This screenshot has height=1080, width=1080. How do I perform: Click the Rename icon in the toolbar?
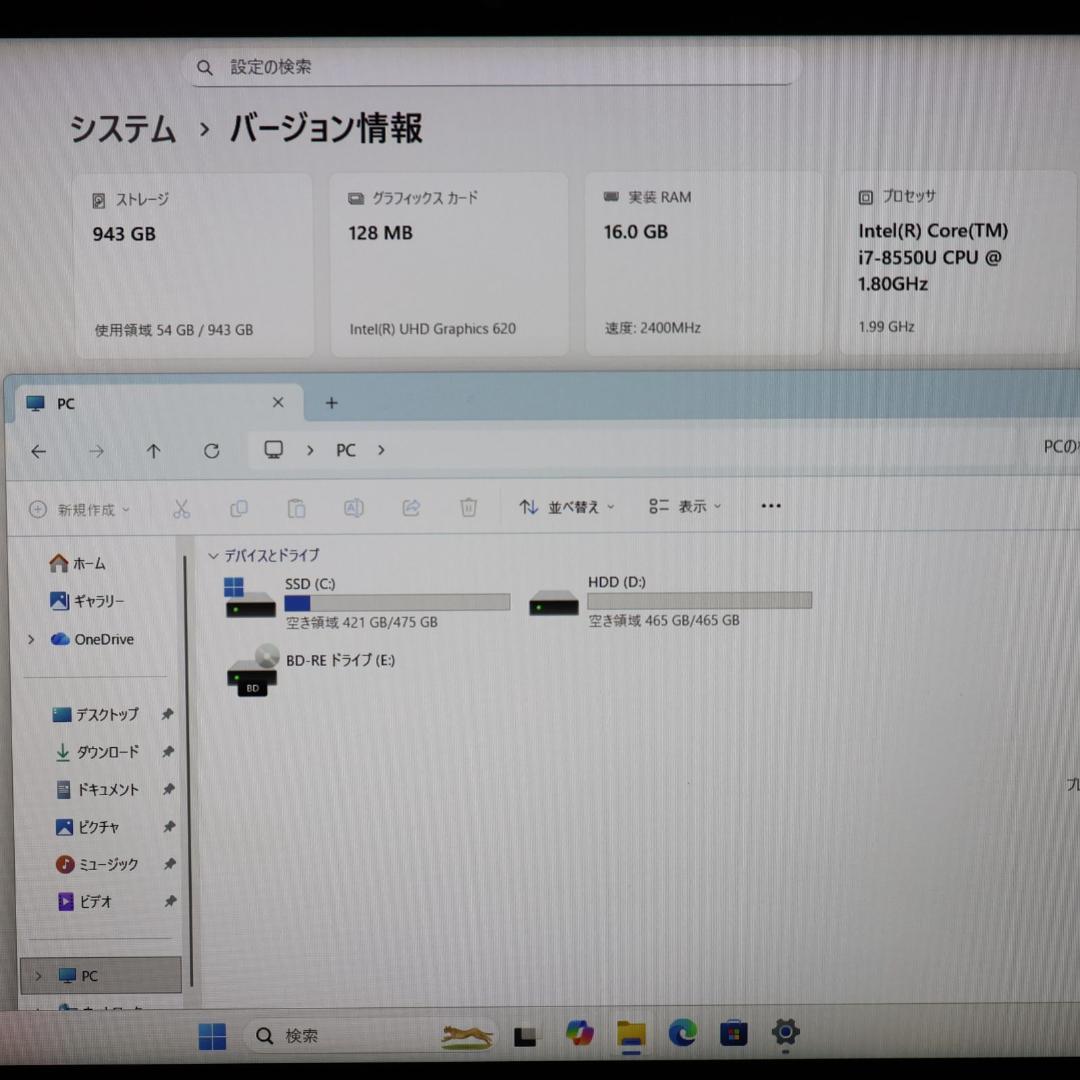click(353, 507)
